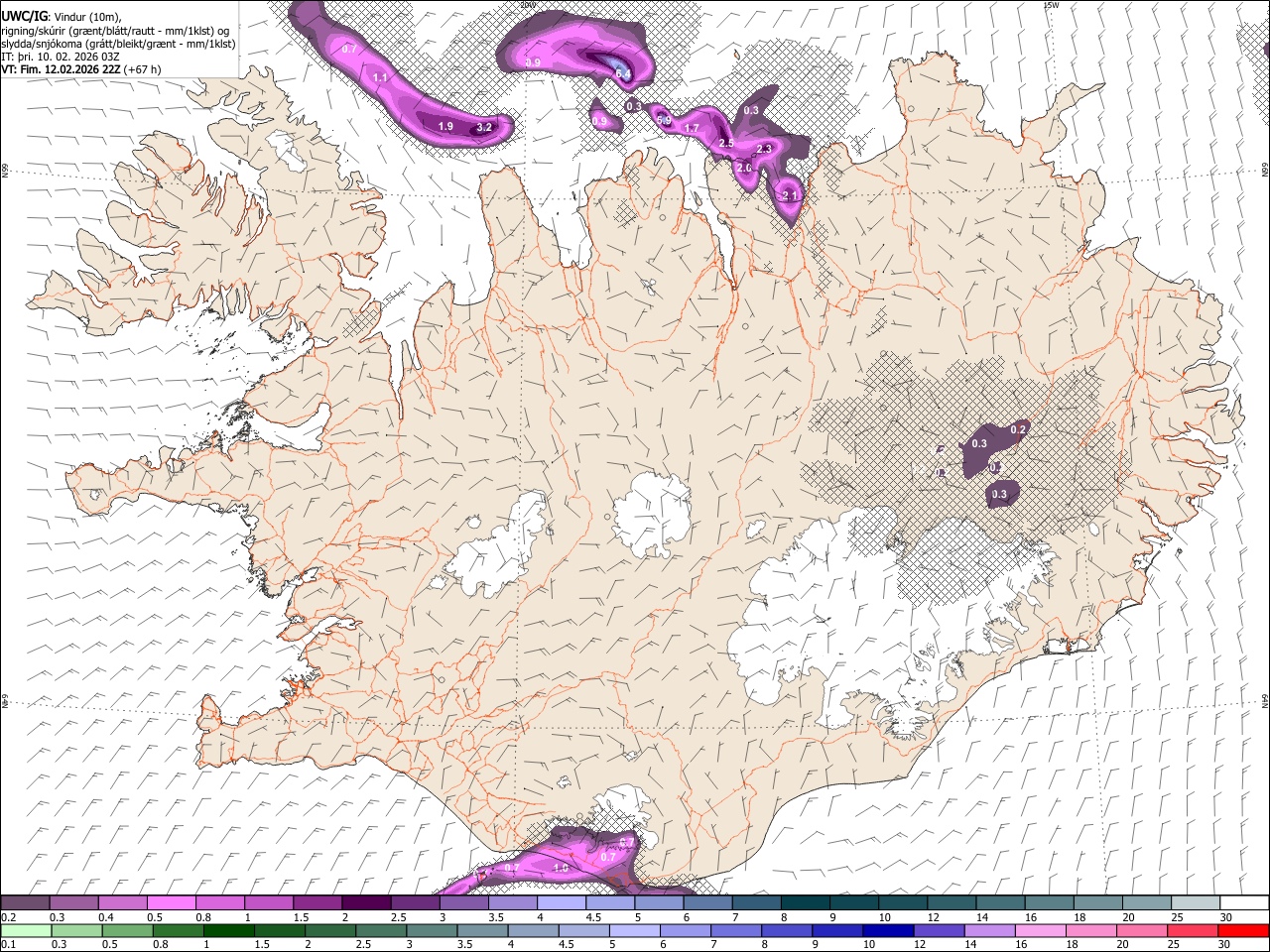Image resolution: width=1270 pixels, height=952 pixels.
Task: Click the "rigning/skúrir (grænt/blátt/rautt - mm/1klst) og" line
Action: pos(115,30)
